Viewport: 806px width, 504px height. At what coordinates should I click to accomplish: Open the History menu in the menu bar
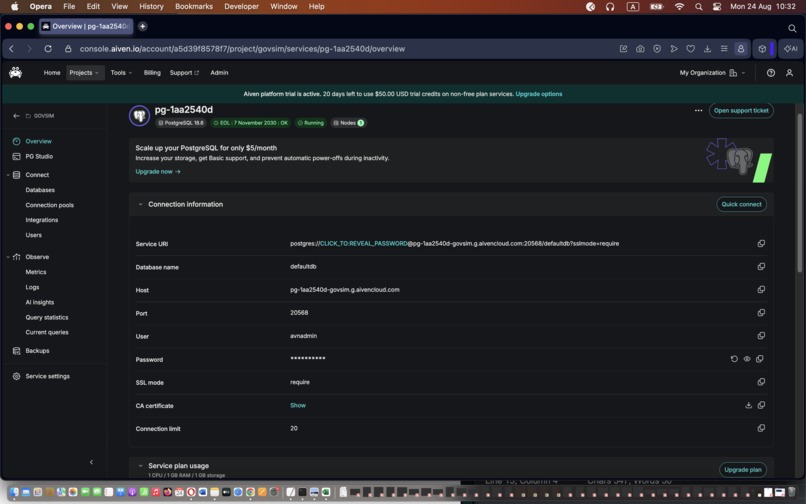(151, 7)
